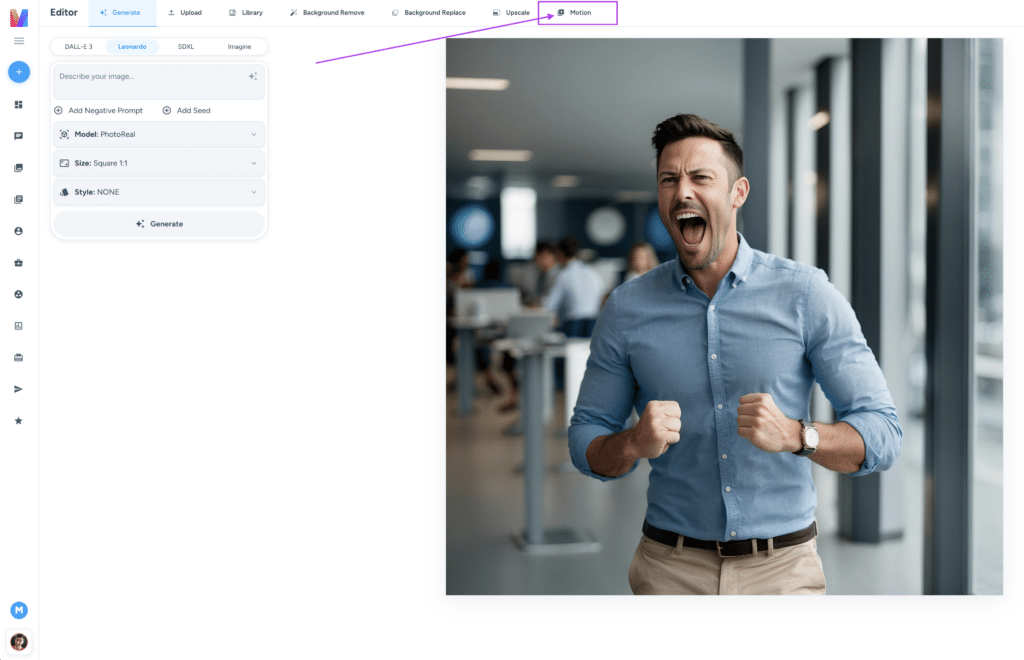Click the generated image of cheering man
The height and width of the screenshot is (660, 1024).
(724, 317)
